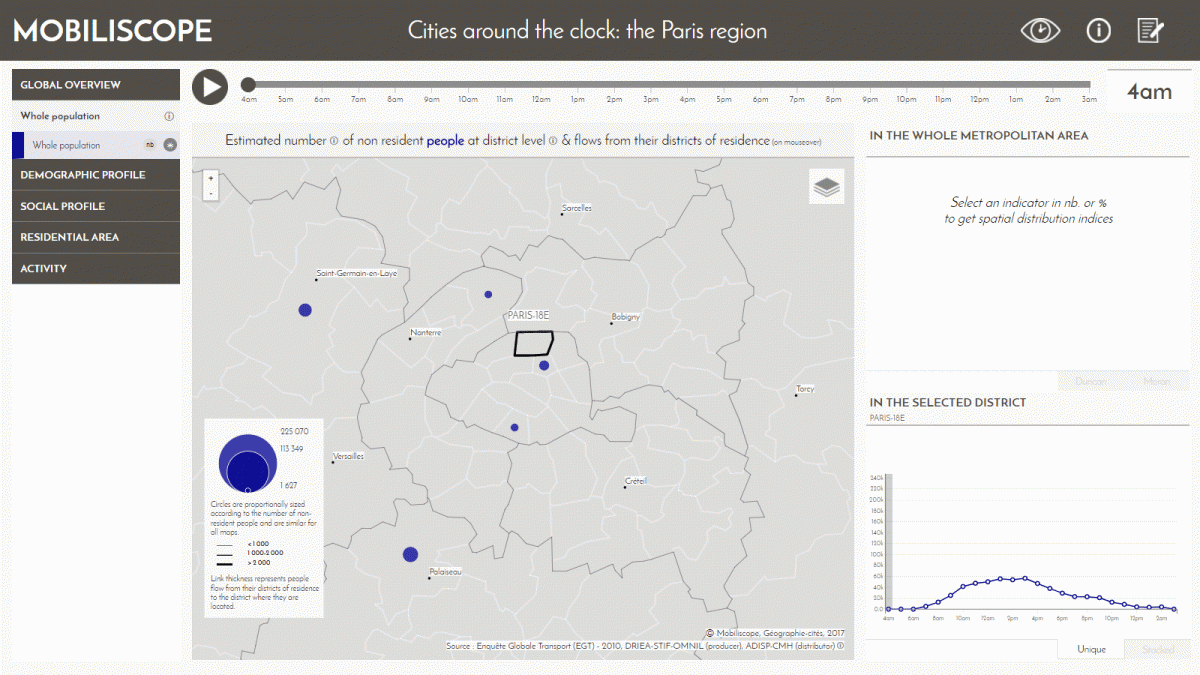This screenshot has height=675, width=1200.
Task: Select the flows icon next to nb
Action: (x=170, y=145)
